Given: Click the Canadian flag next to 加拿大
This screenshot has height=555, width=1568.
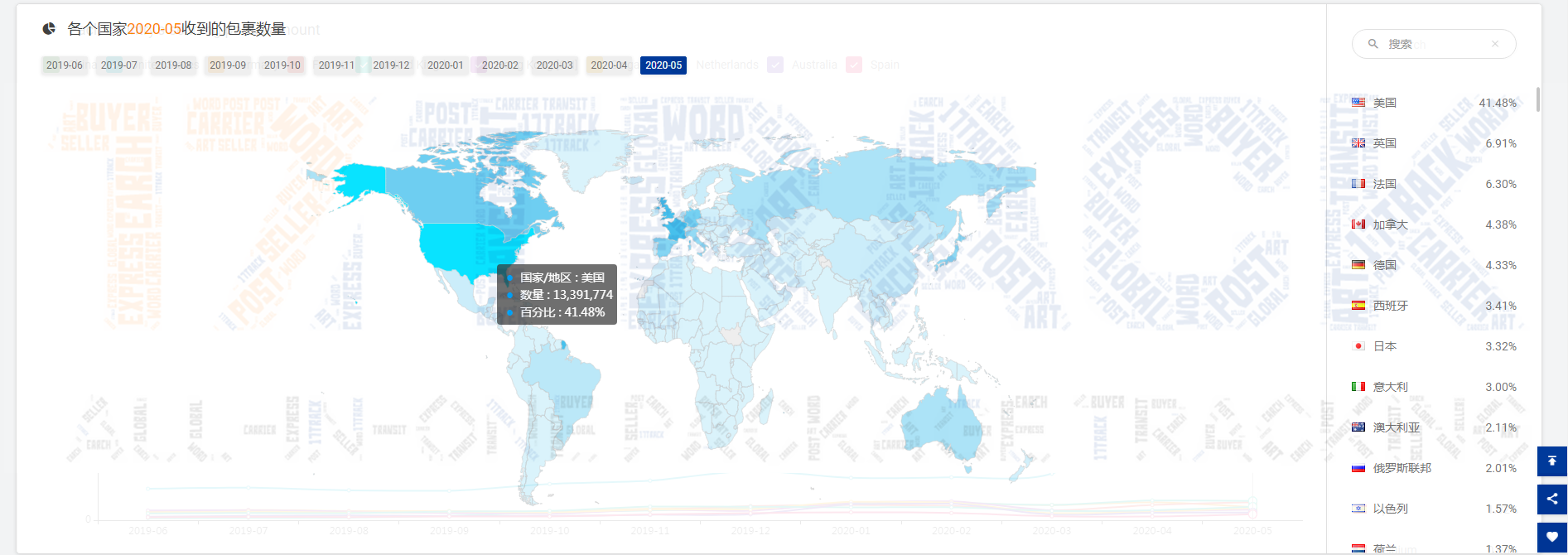Looking at the screenshot, I should (1358, 224).
